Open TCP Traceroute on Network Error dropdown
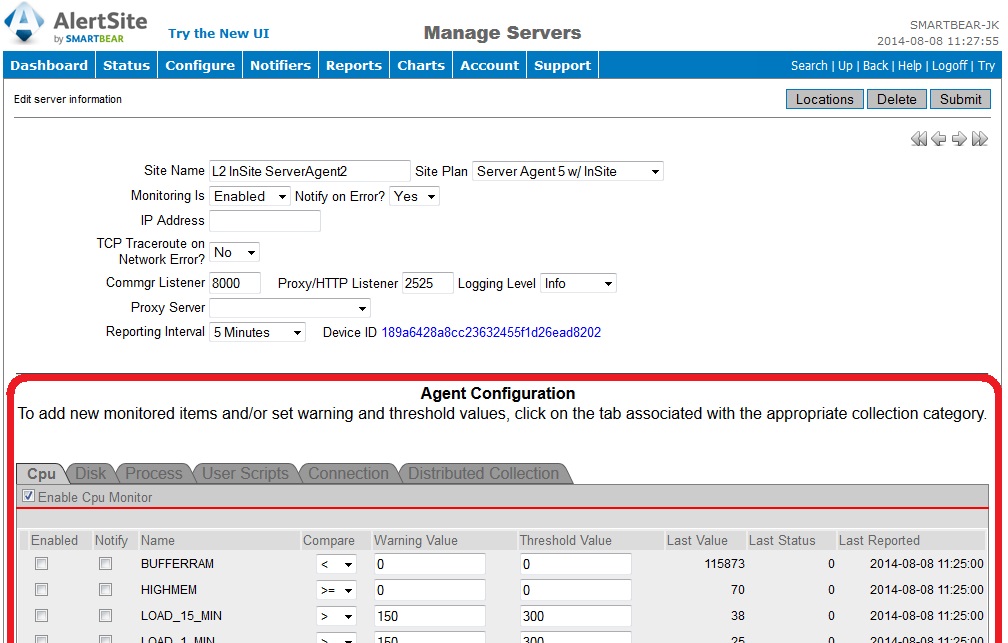The image size is (1008, 643). (235, 252)
